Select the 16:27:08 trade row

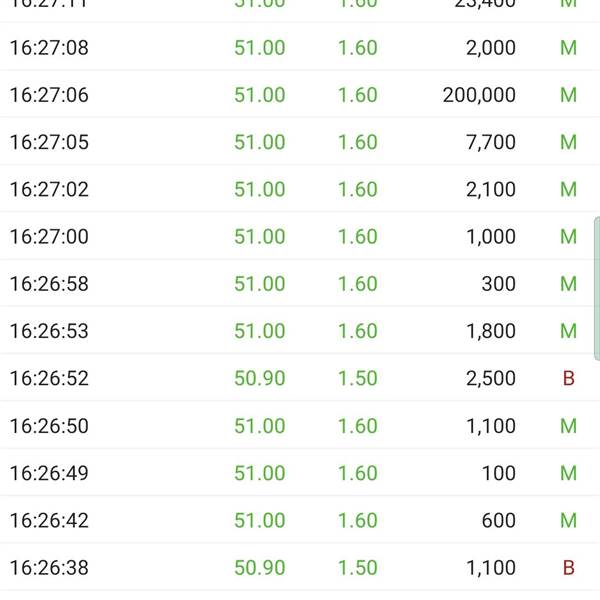(300, 47)
